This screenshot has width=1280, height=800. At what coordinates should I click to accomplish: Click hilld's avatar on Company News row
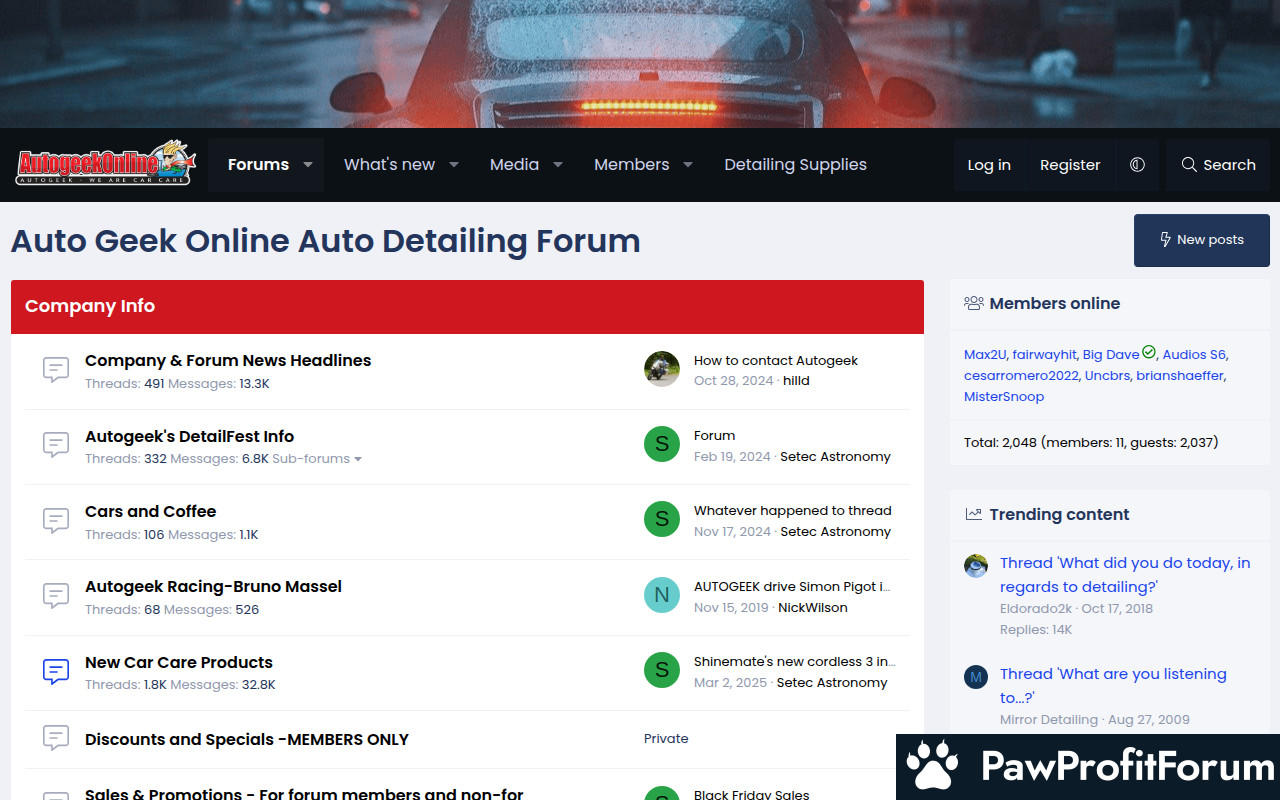pyautogui.click(x=662, y=369)
